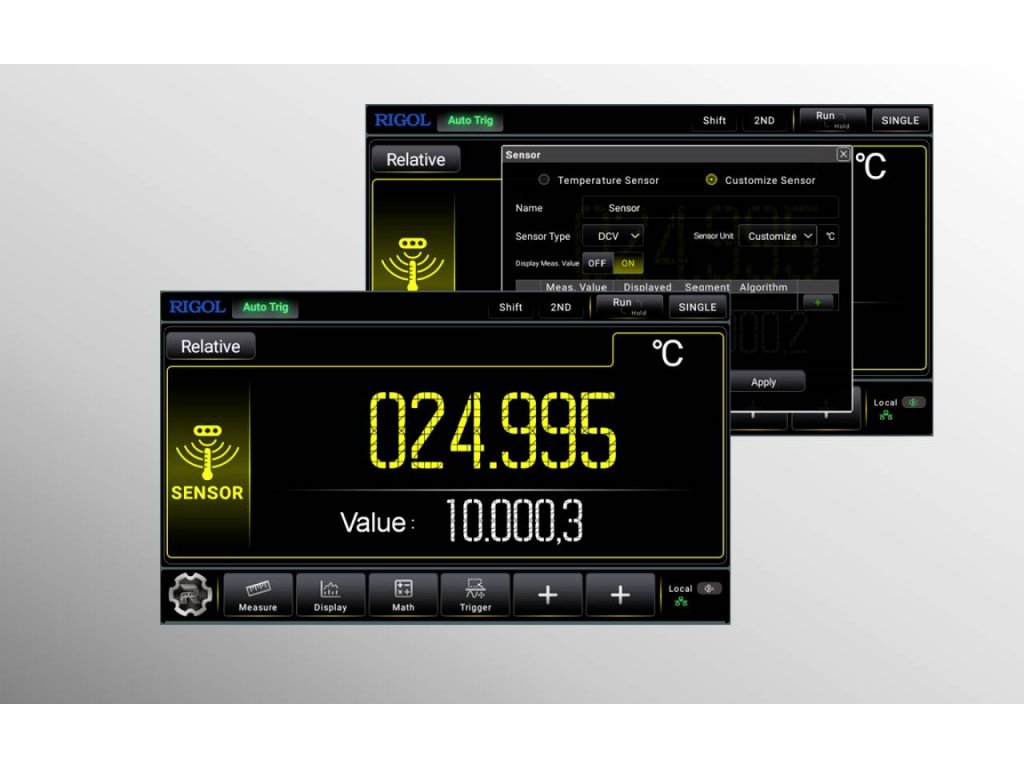
Task: Open the Display menu in front window
Action: point(330,594)
